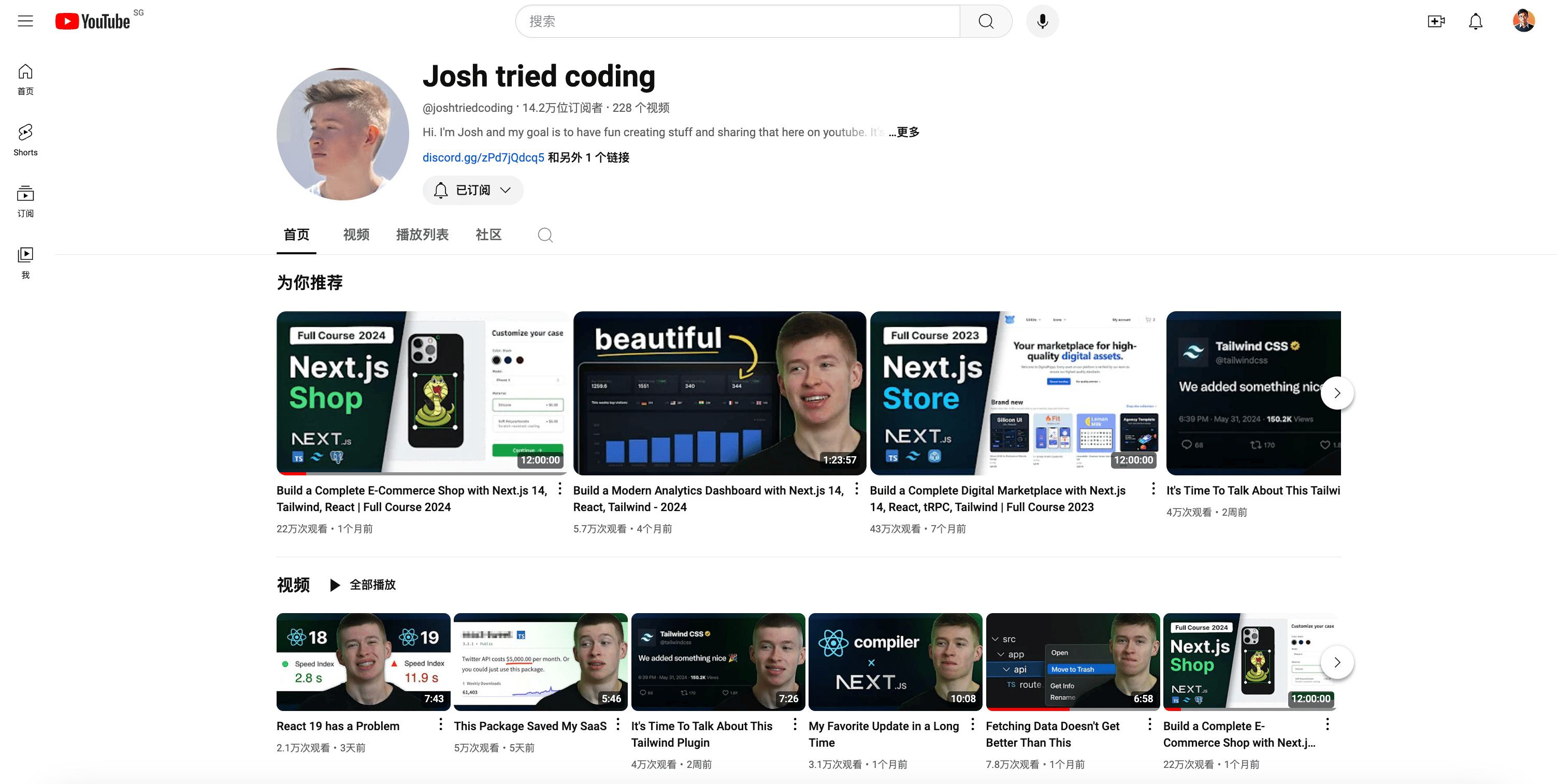Viewport: 1557px width, 784px height.
Task: Expand the 已订阅 subscription dropdown
Action: [473, 191]
